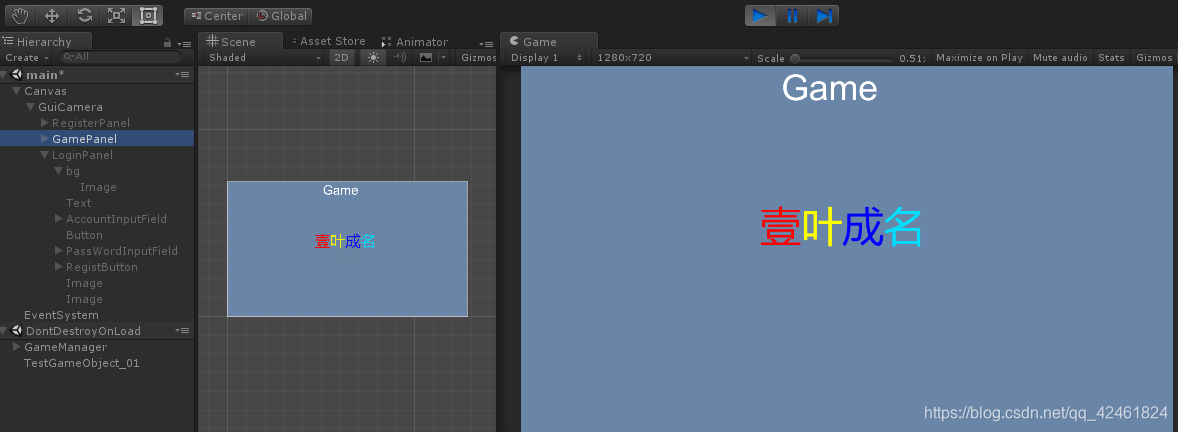Select the Rect transform tool
The image size is (1178, 432).
148,15
